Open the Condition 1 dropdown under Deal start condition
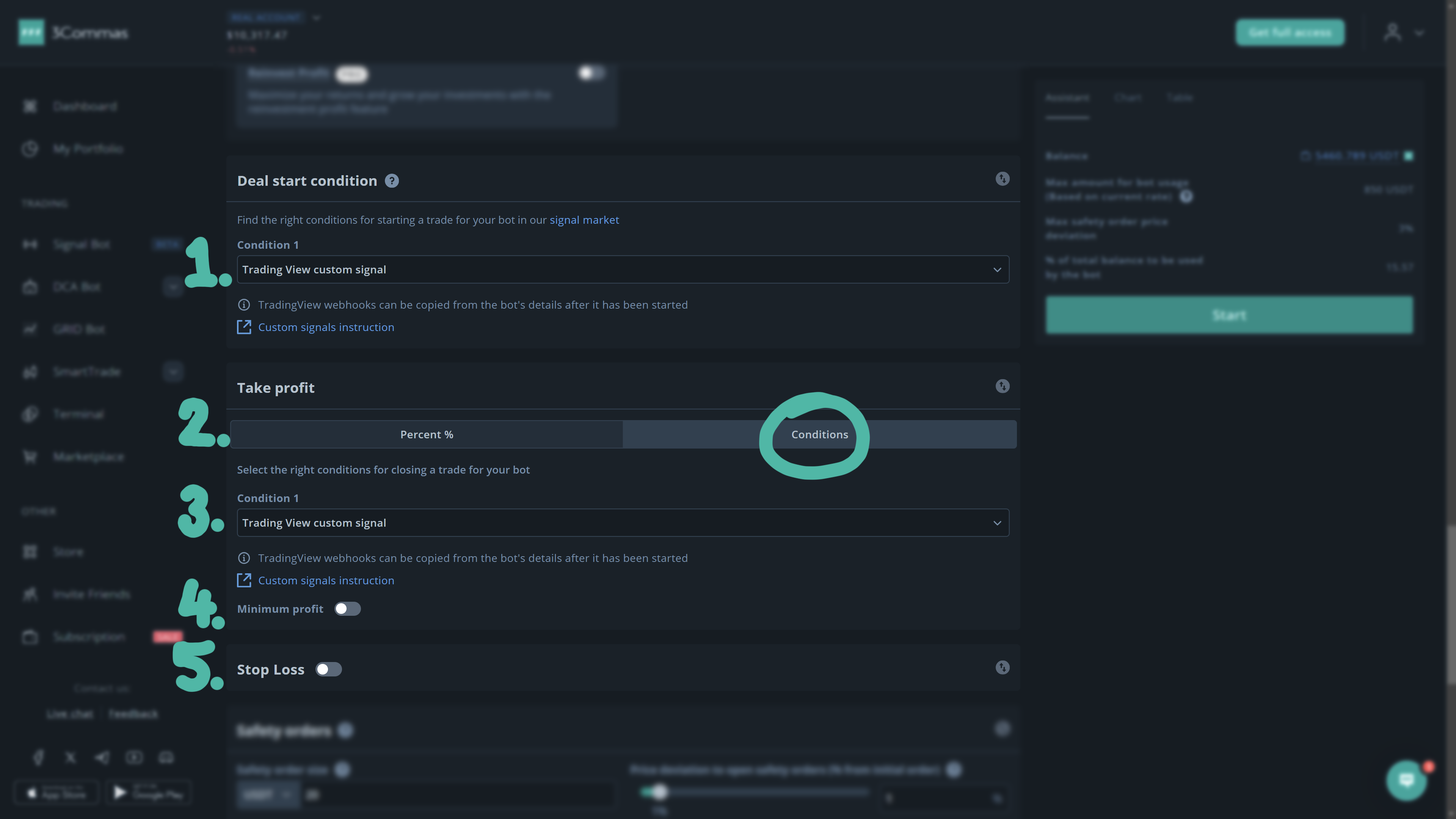The width and height of the screenshot is (1456, 819). click(622, 270)
